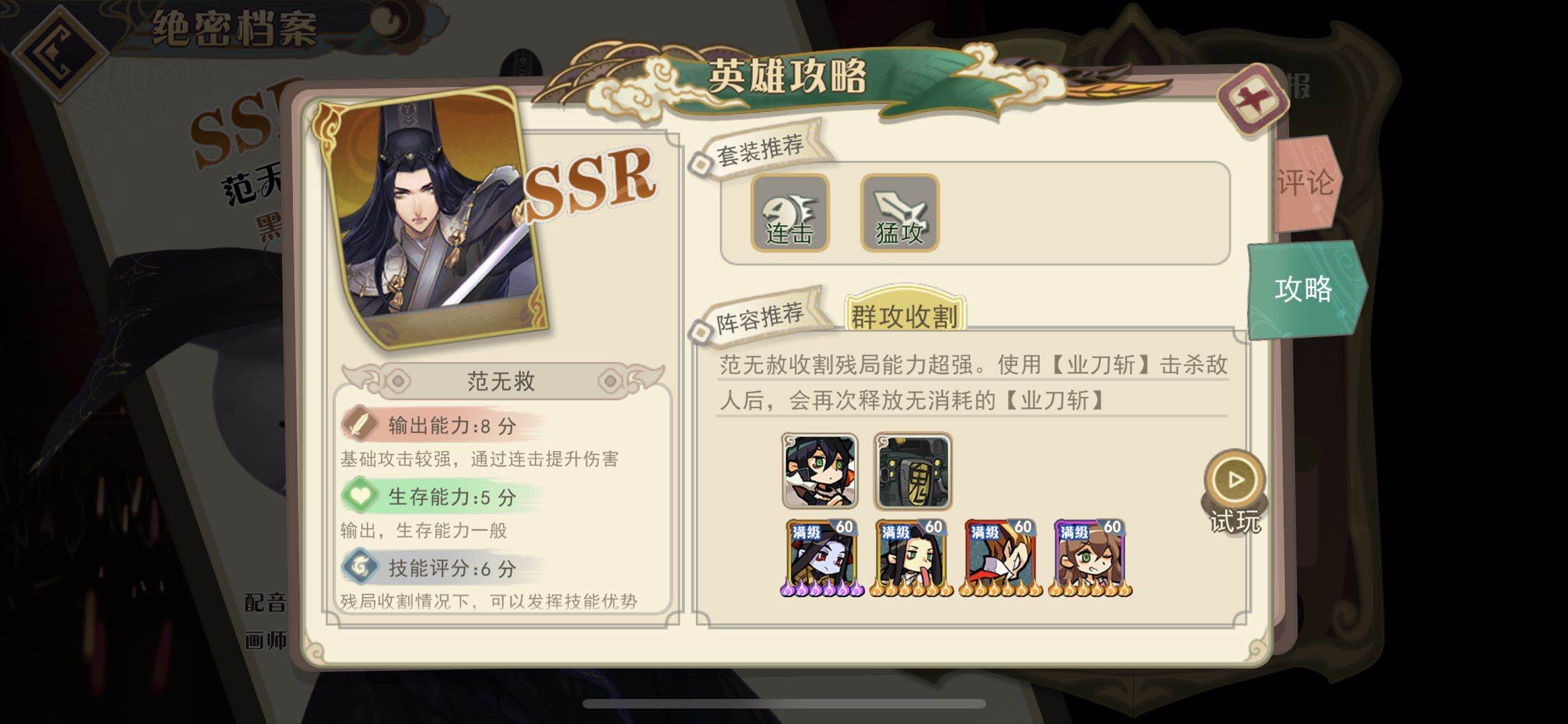Tap the purple-flame blue-skinned hero portrait
1568x724 pixels.
pos(823,558)
